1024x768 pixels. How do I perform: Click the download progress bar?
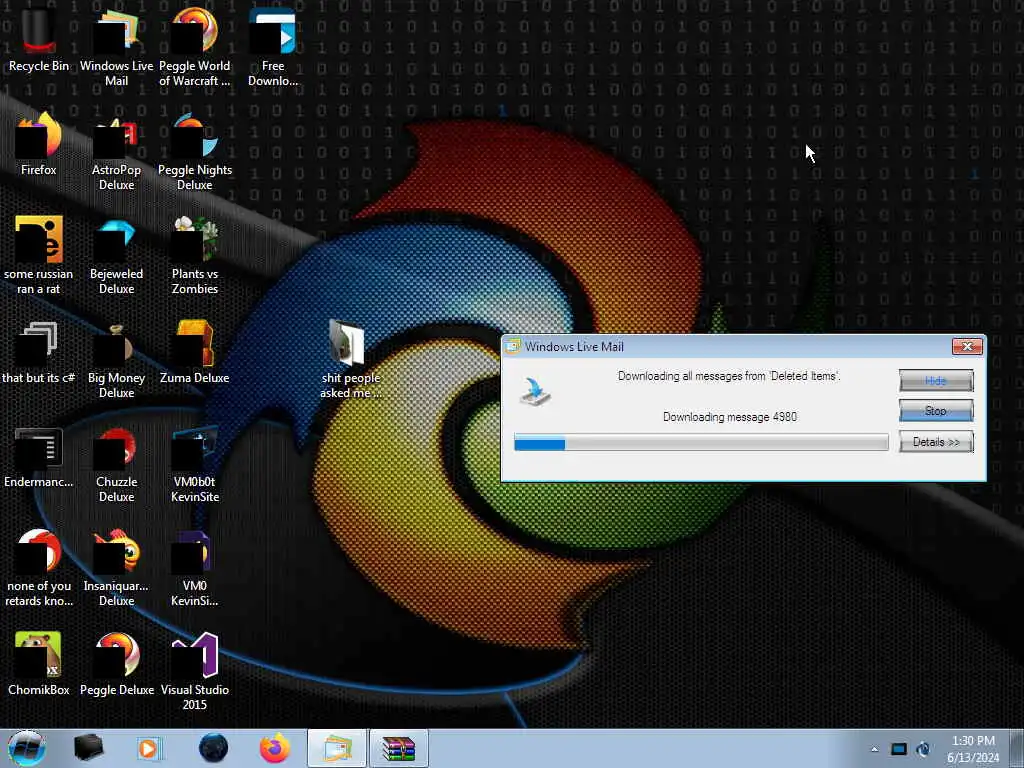point(701,443)
